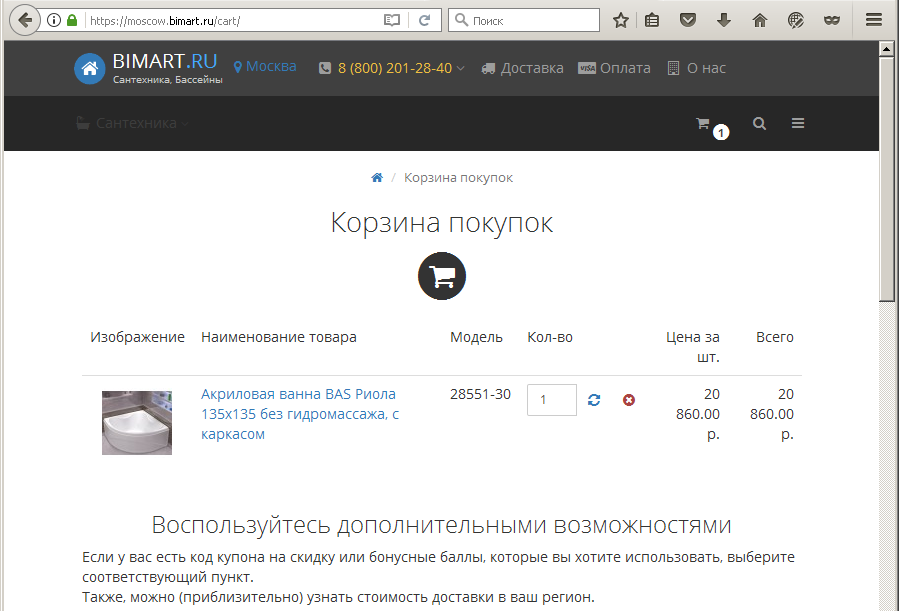Open the hamburger menu in site navbar
The image size is (899, 611).
(798, 124)
